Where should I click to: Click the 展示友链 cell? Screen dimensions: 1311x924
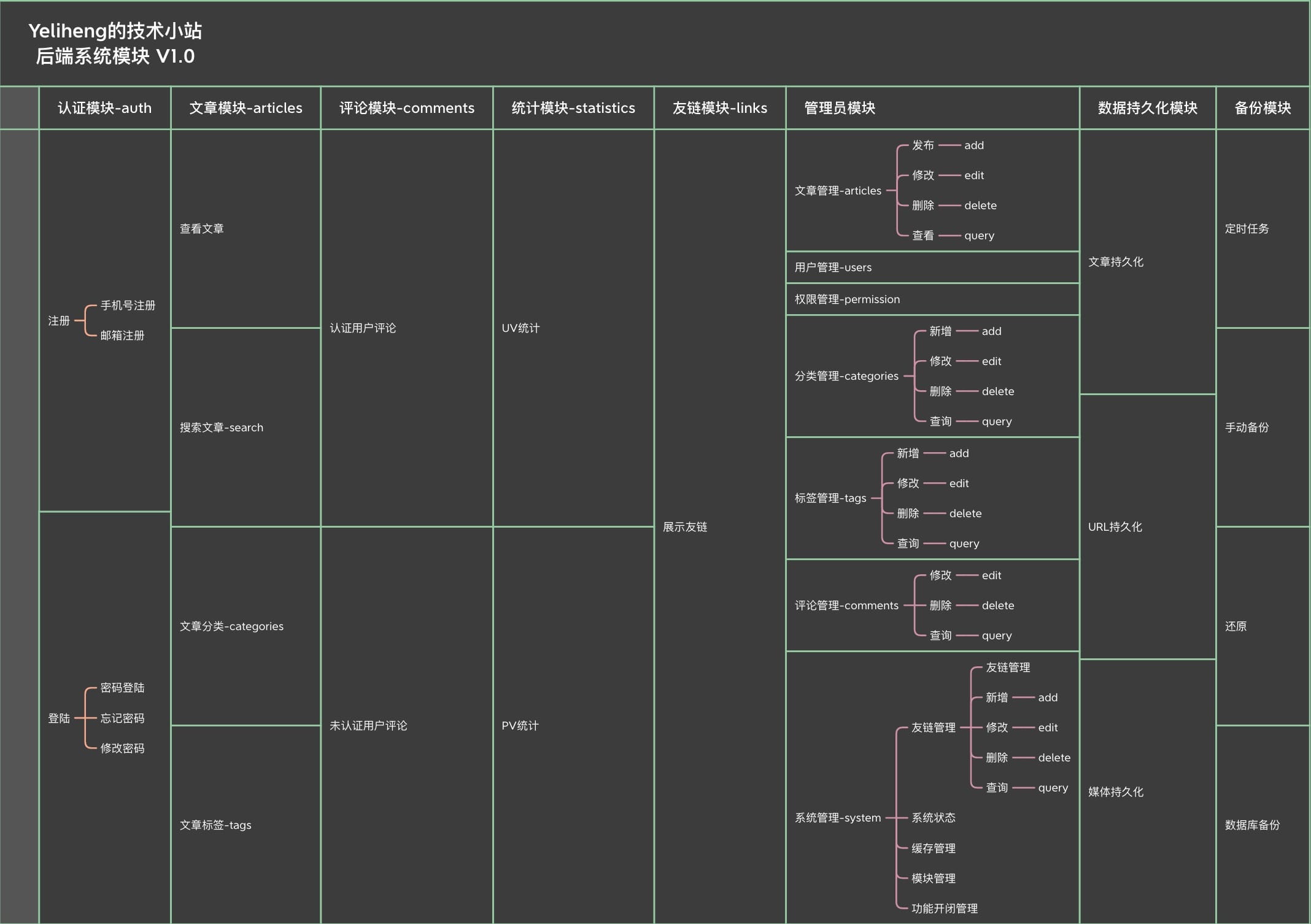click(x=685, y=527)
